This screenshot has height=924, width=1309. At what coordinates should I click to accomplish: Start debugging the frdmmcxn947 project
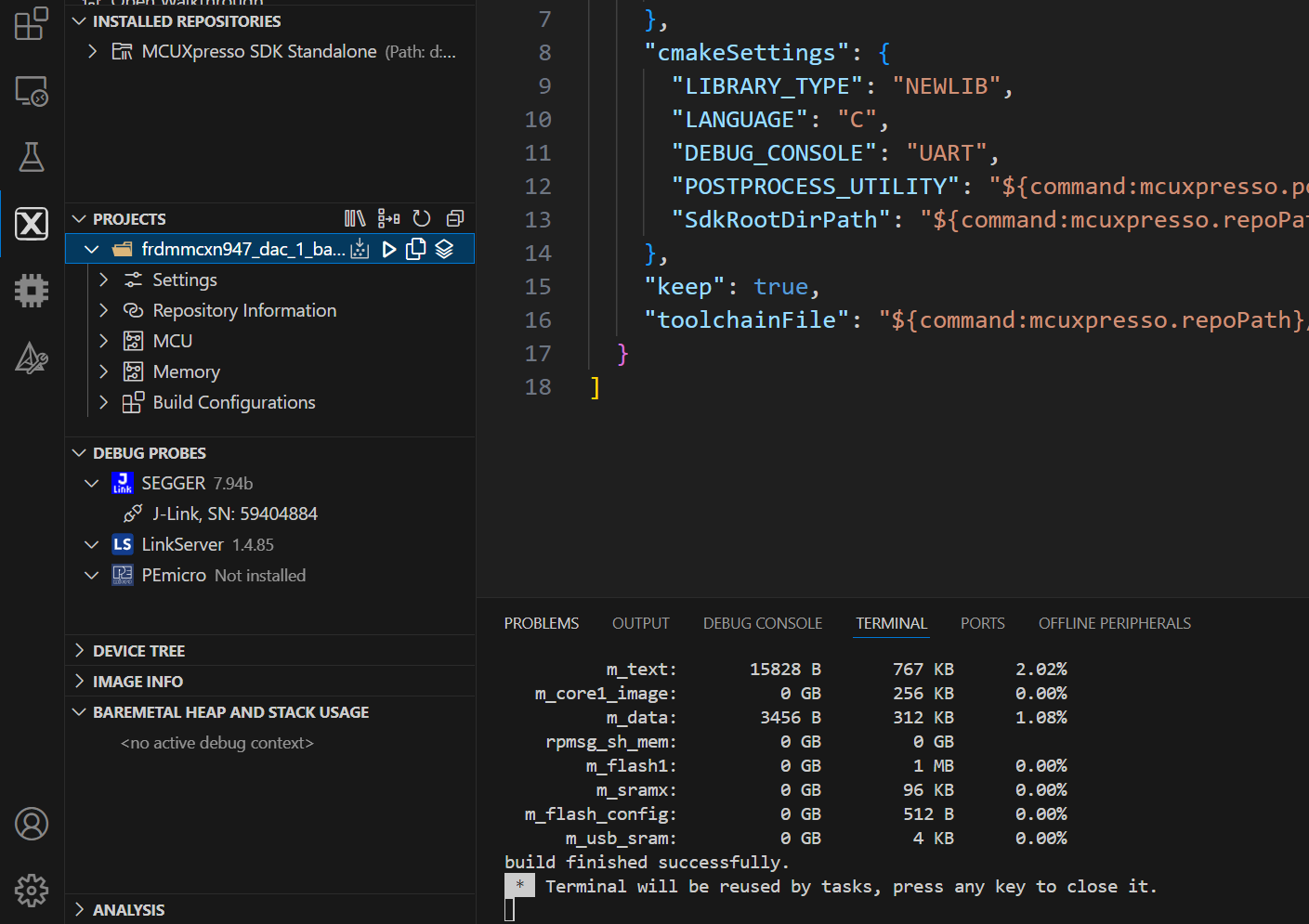(x=388, y=248)
